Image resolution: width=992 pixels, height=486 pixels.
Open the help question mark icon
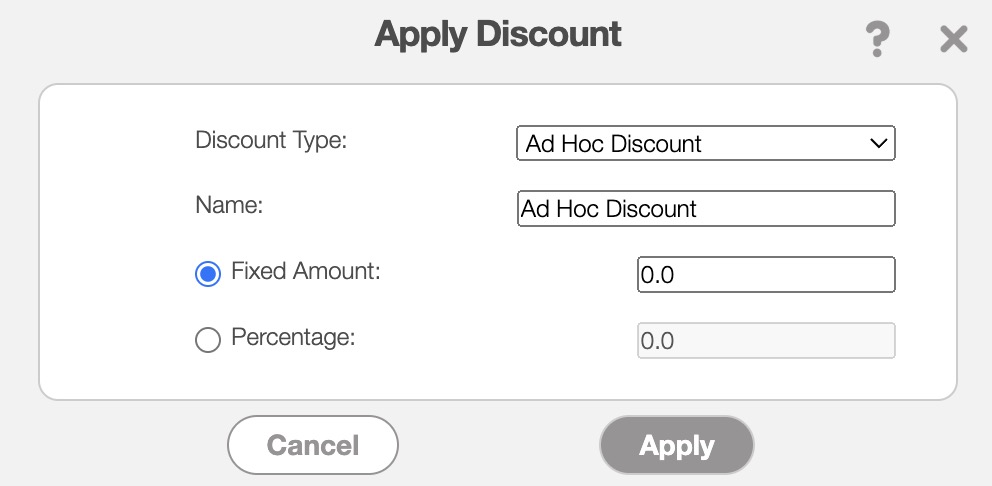(x=876, y=40)
